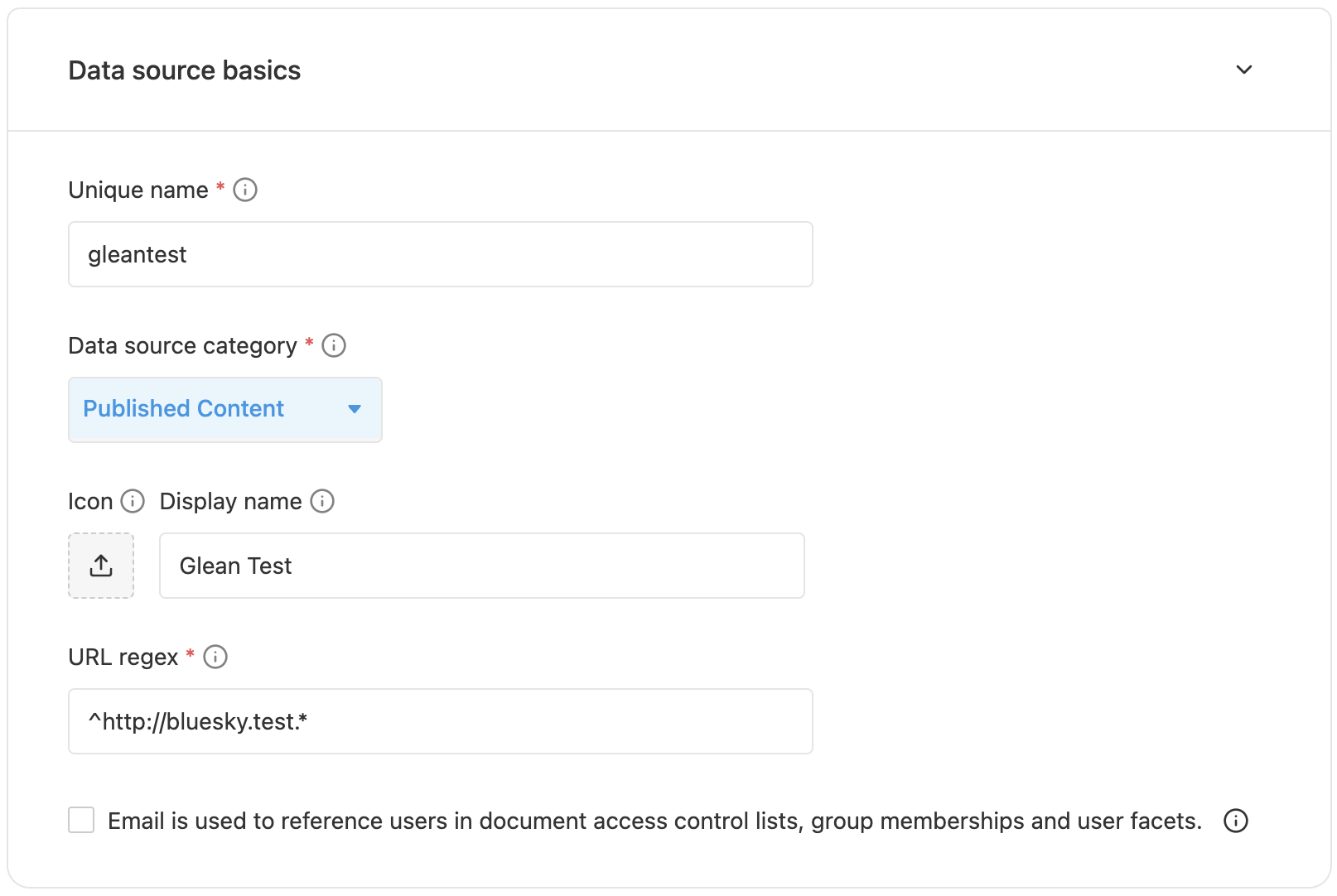
Task: View the Display name info tooltip
Action: coord(322,501)
